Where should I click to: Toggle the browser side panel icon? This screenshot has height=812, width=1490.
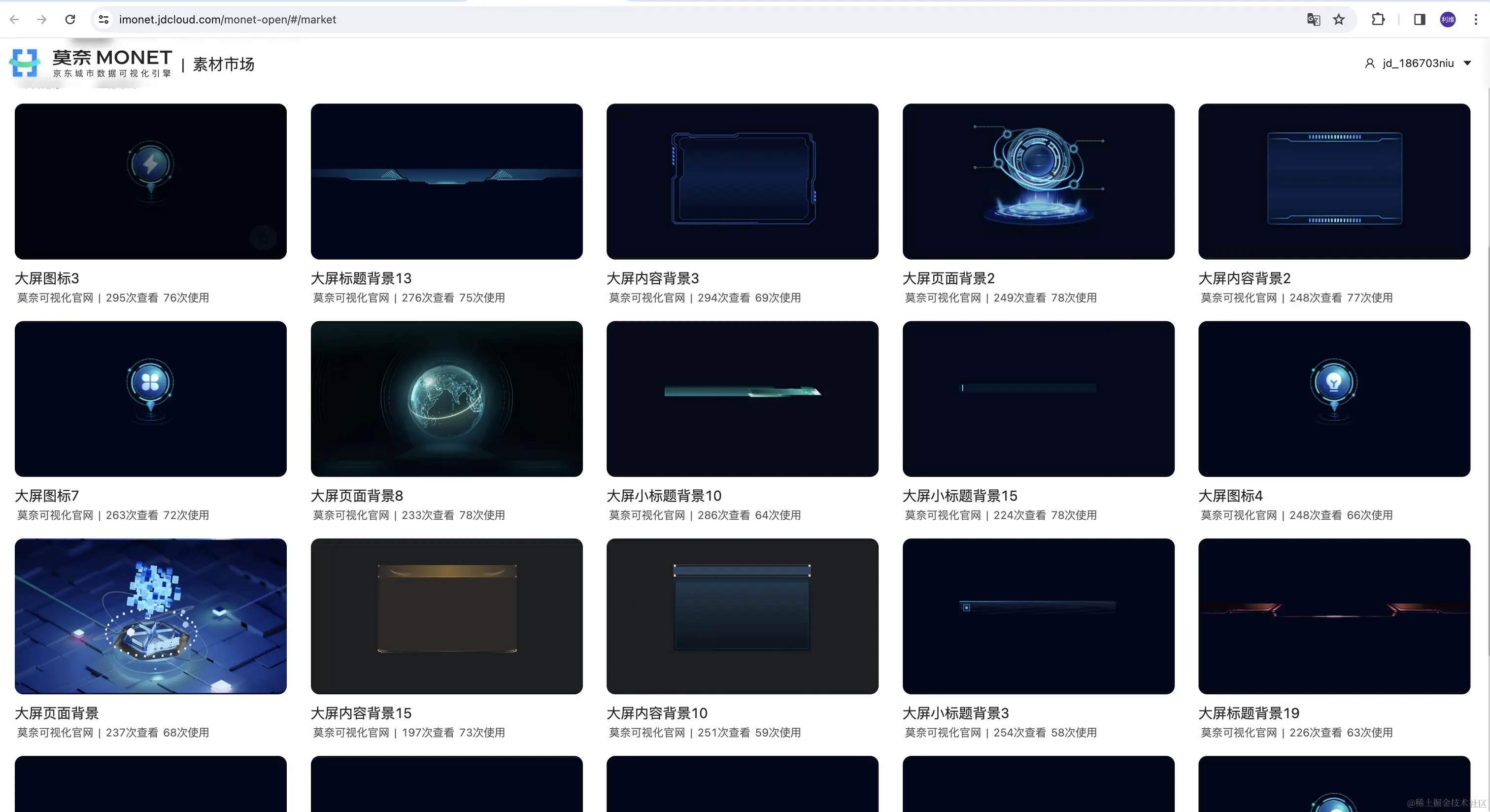1419,20
